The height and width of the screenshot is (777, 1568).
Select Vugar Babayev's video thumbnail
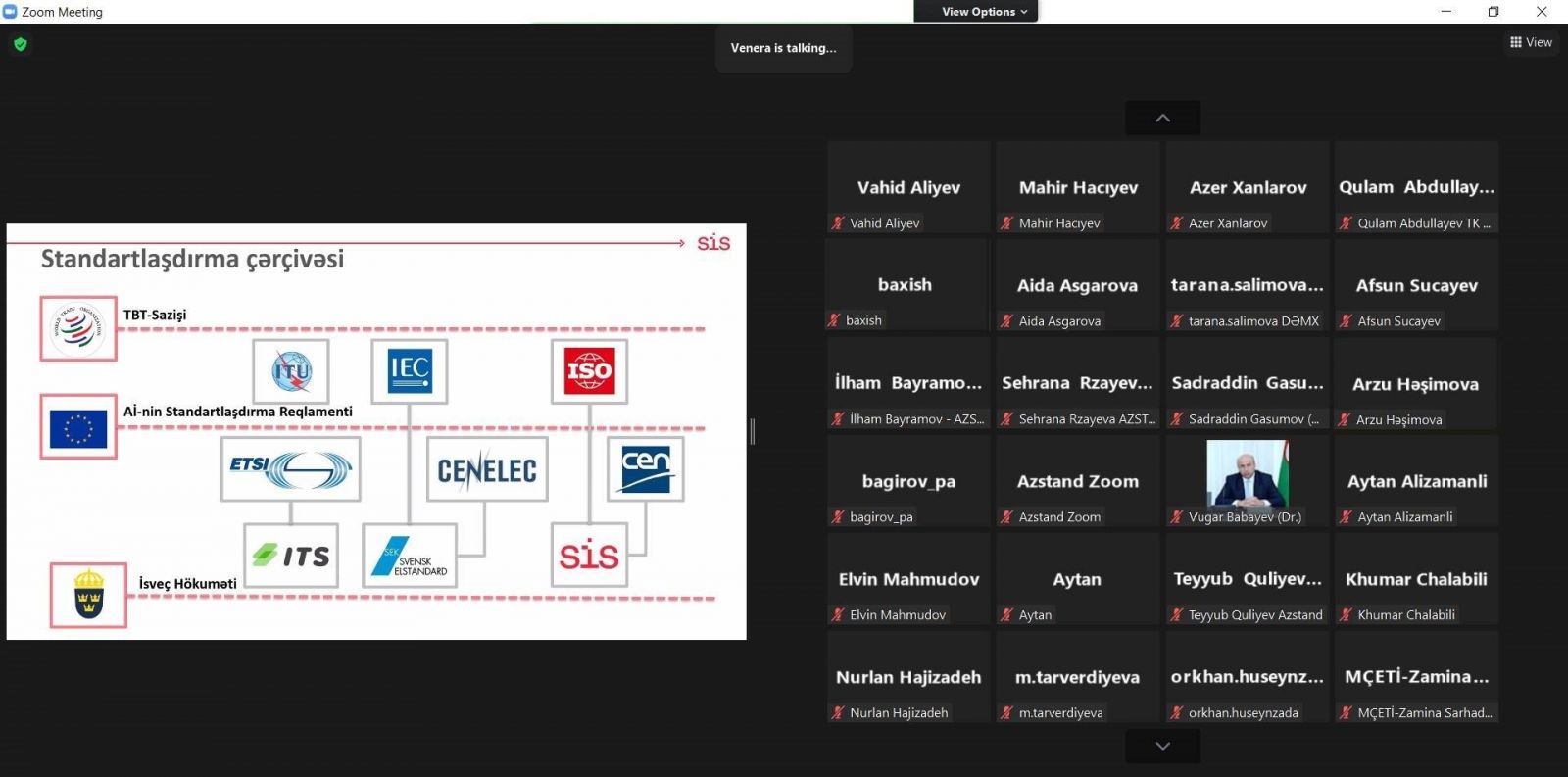pos(1247,474)
